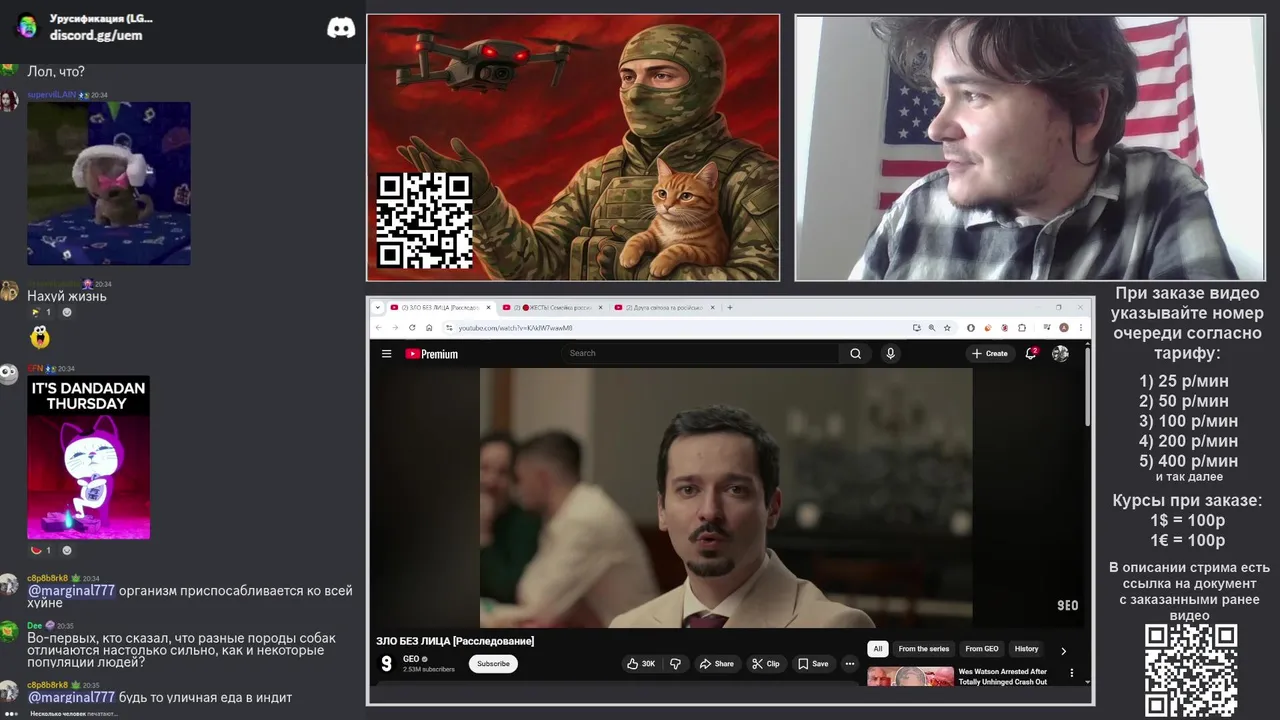Screen dimensions: 1280x720
Task: Subscribe to the GEO channel
Action: 493,663
